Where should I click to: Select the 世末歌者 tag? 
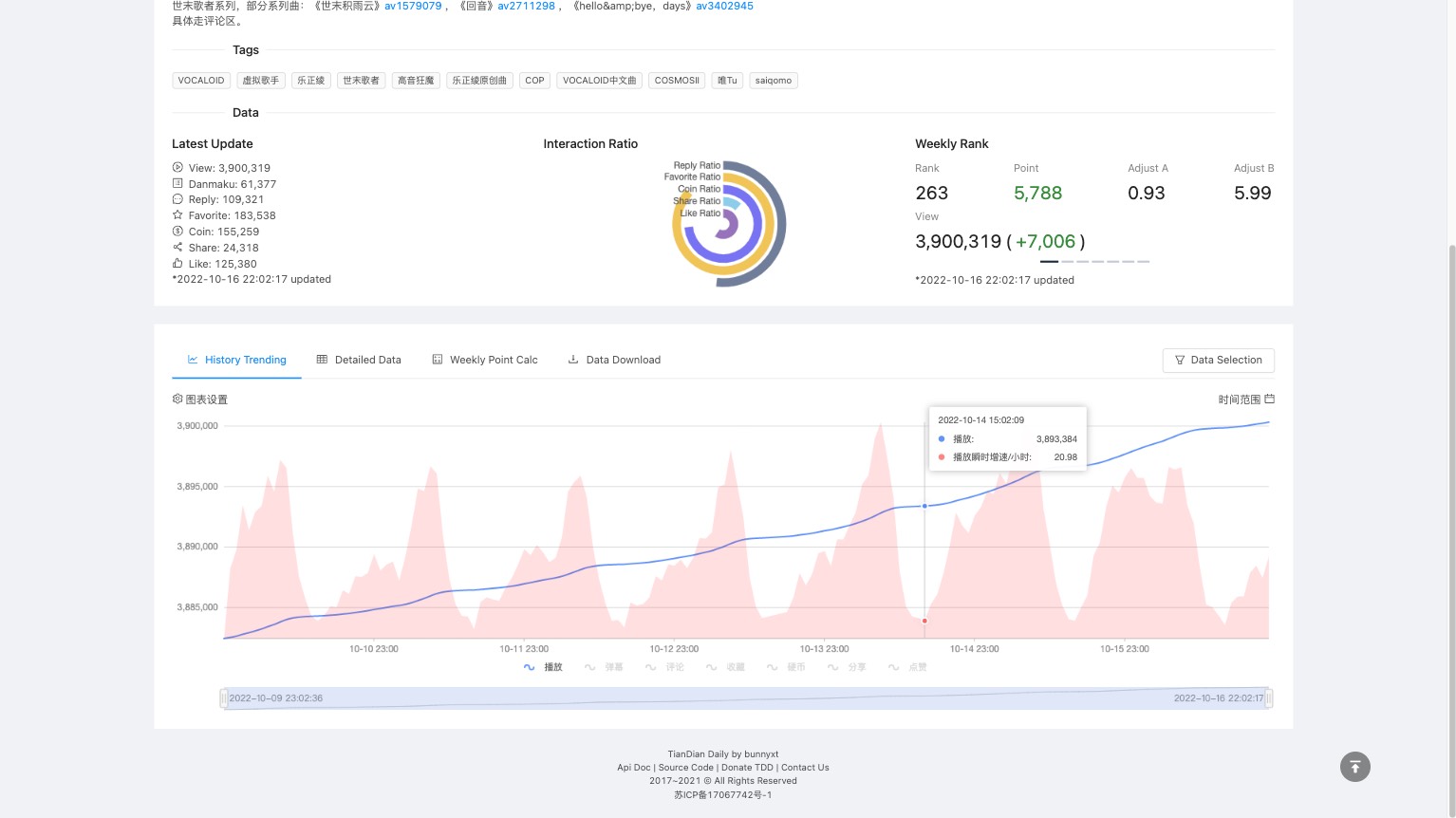tap(362, 81)
